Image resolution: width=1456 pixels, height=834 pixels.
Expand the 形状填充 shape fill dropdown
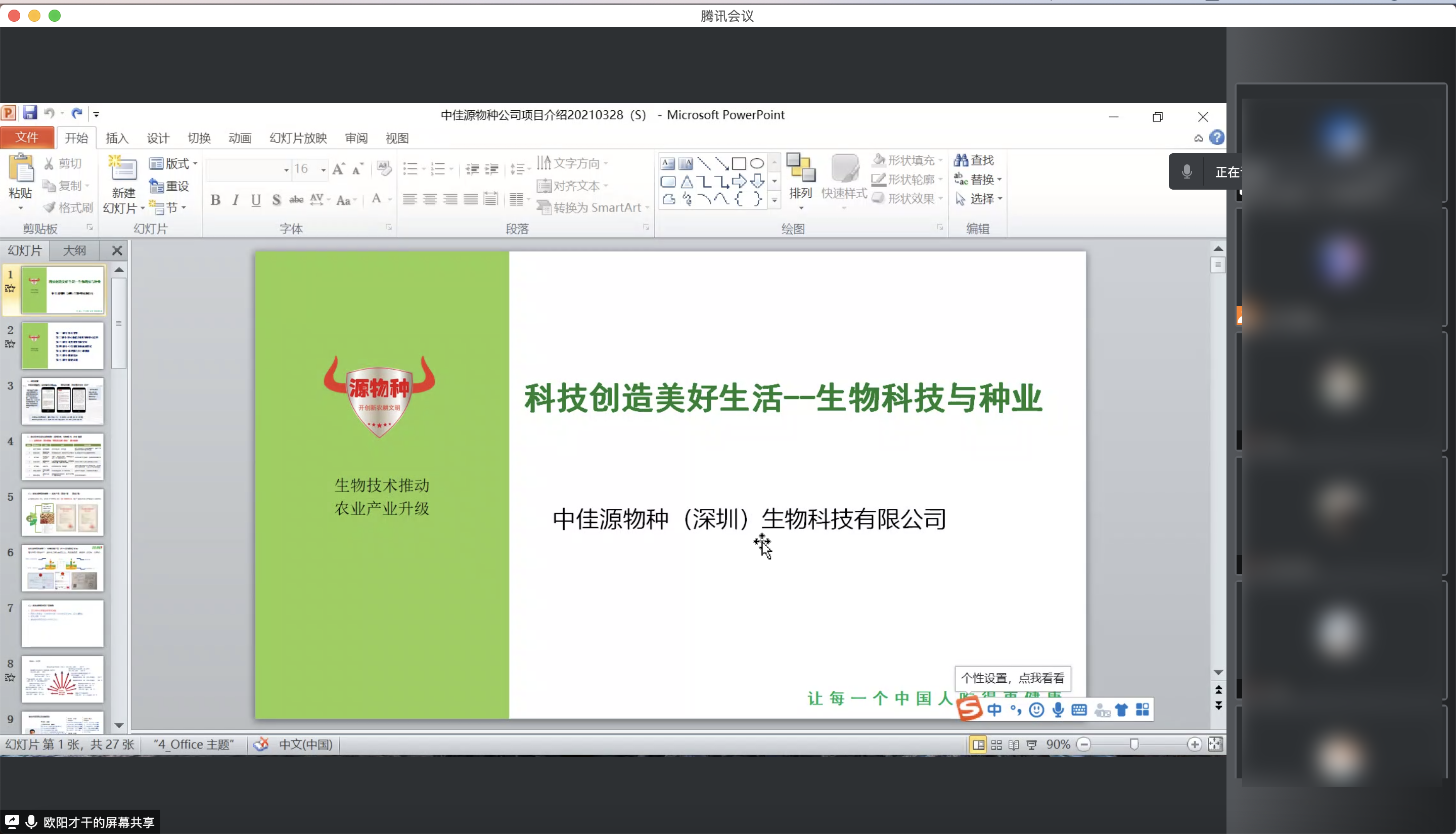941,160
